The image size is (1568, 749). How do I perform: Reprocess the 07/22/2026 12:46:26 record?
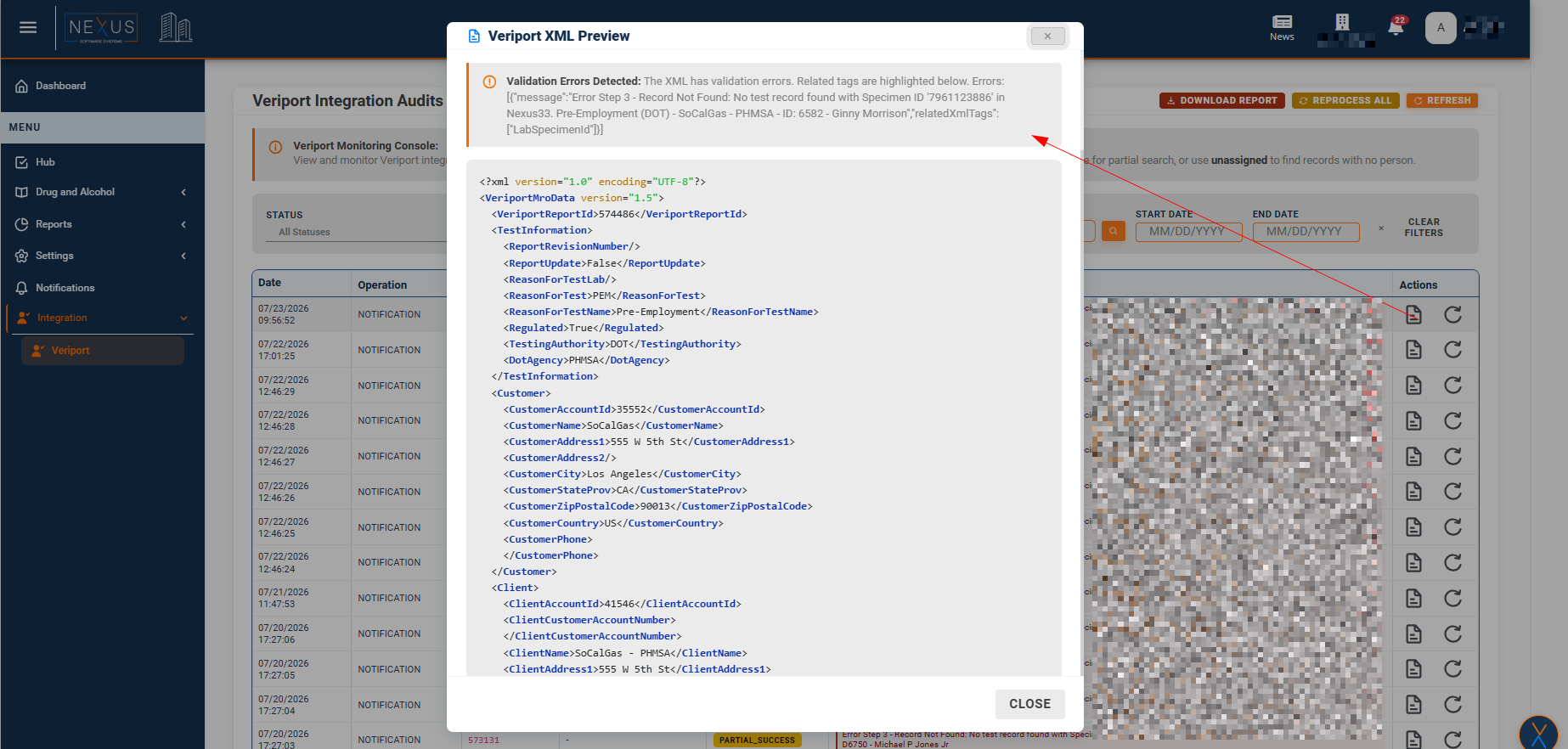click(1453, 492)
